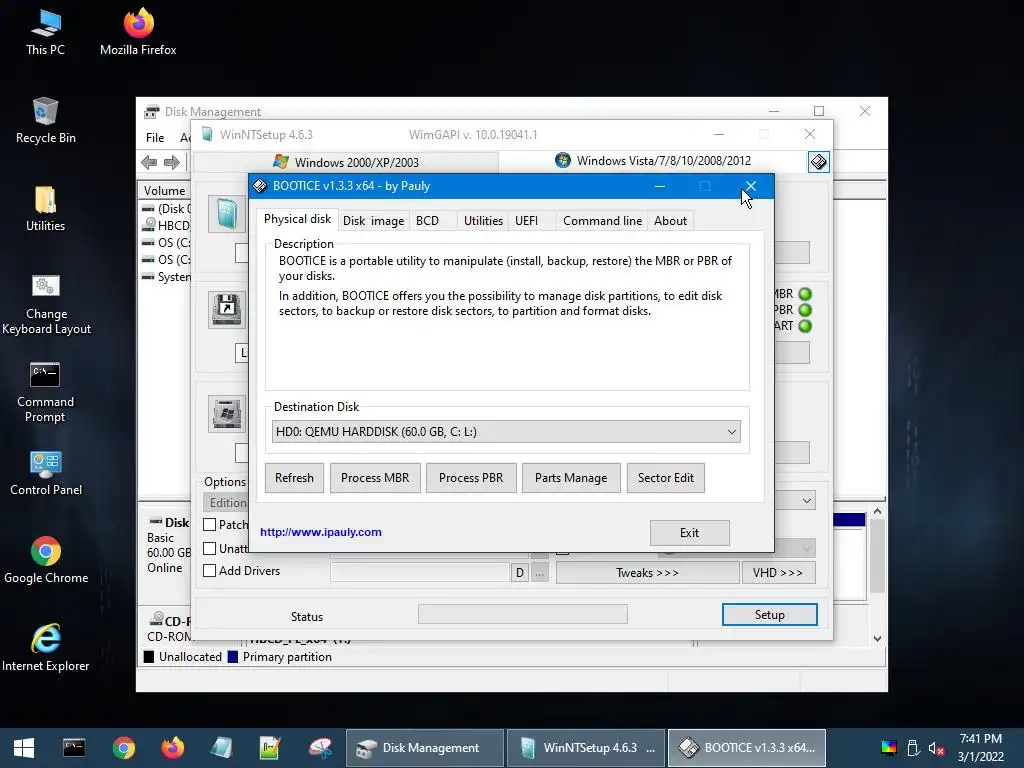
Task: Switch to the Physical disk tab
Action: [297, 219]
